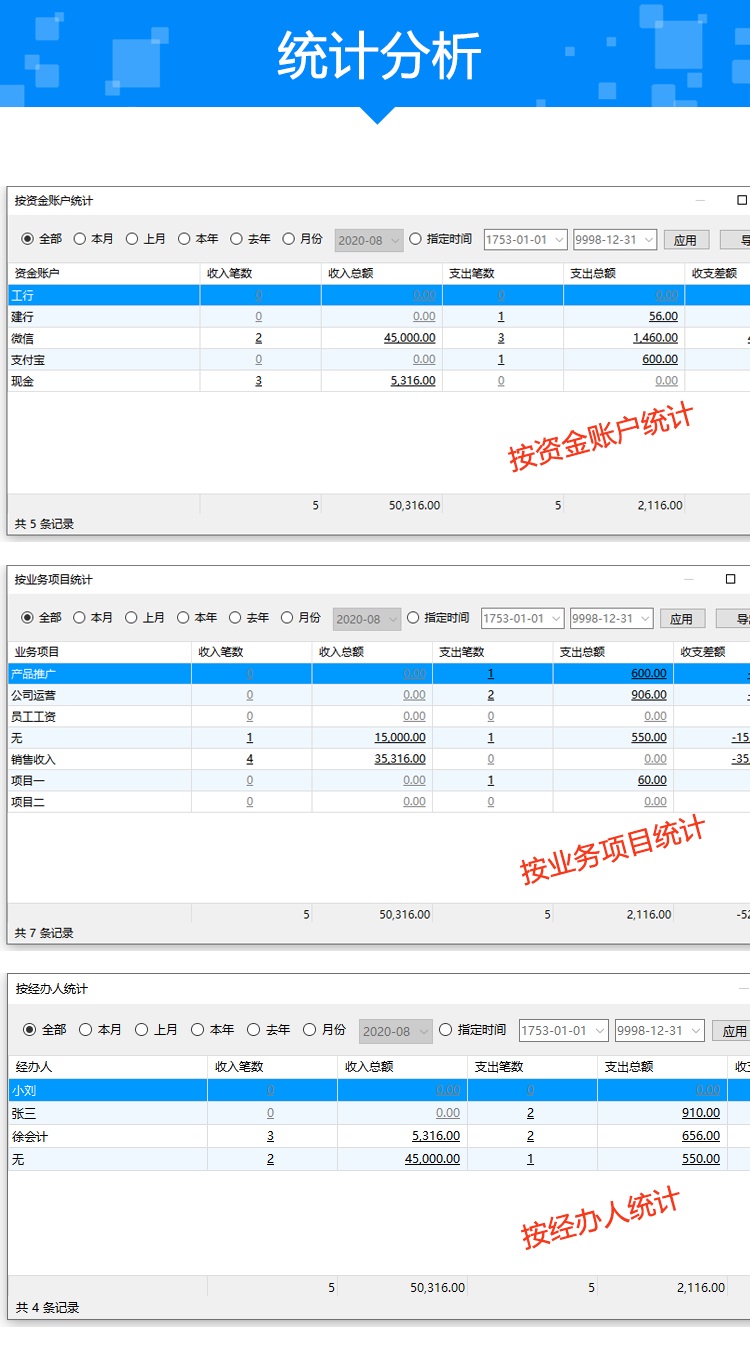Minimize the 按业务项目统计 window
Viewport: 750px width, 1361px height.
pyautogui.click(x=689, y=579)
